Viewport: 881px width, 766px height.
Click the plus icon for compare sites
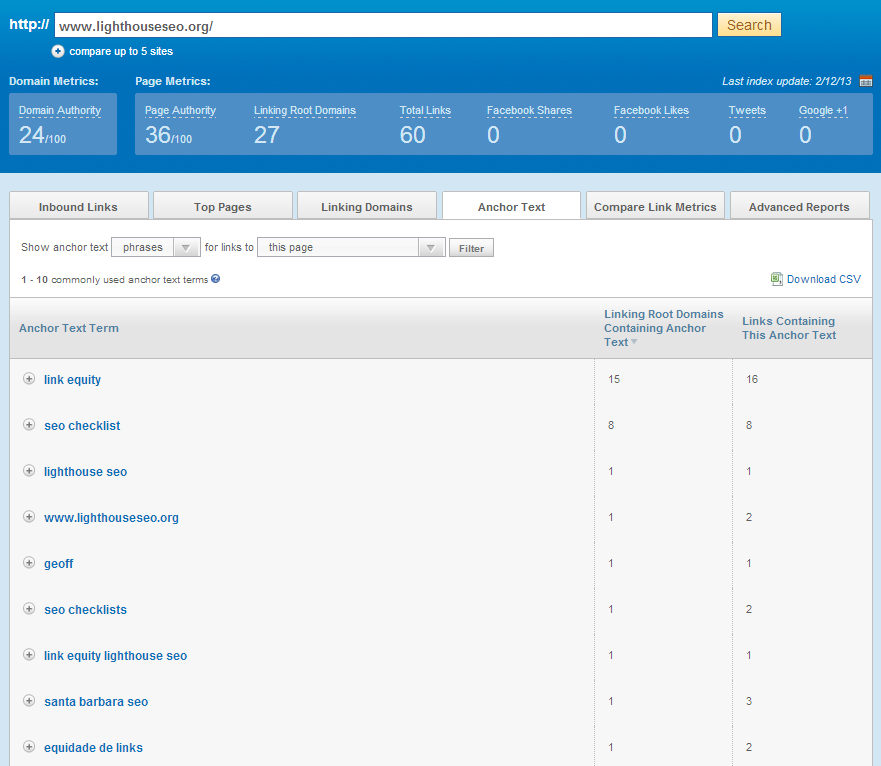58,51
